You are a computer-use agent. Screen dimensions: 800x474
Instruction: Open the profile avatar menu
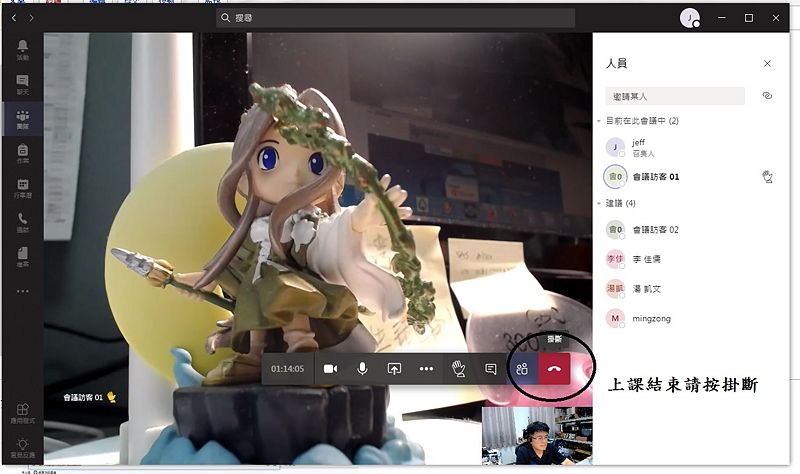click(x=690, y=18)
